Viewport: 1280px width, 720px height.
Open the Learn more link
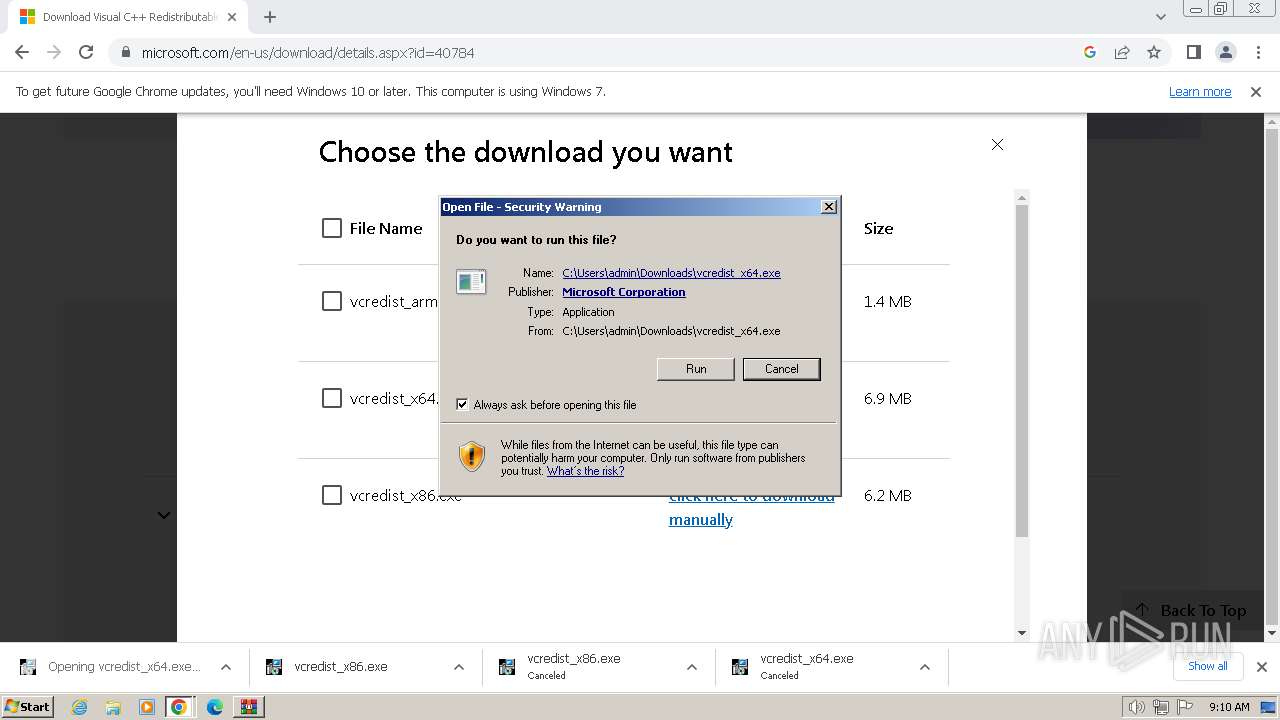coord(1200,91)
